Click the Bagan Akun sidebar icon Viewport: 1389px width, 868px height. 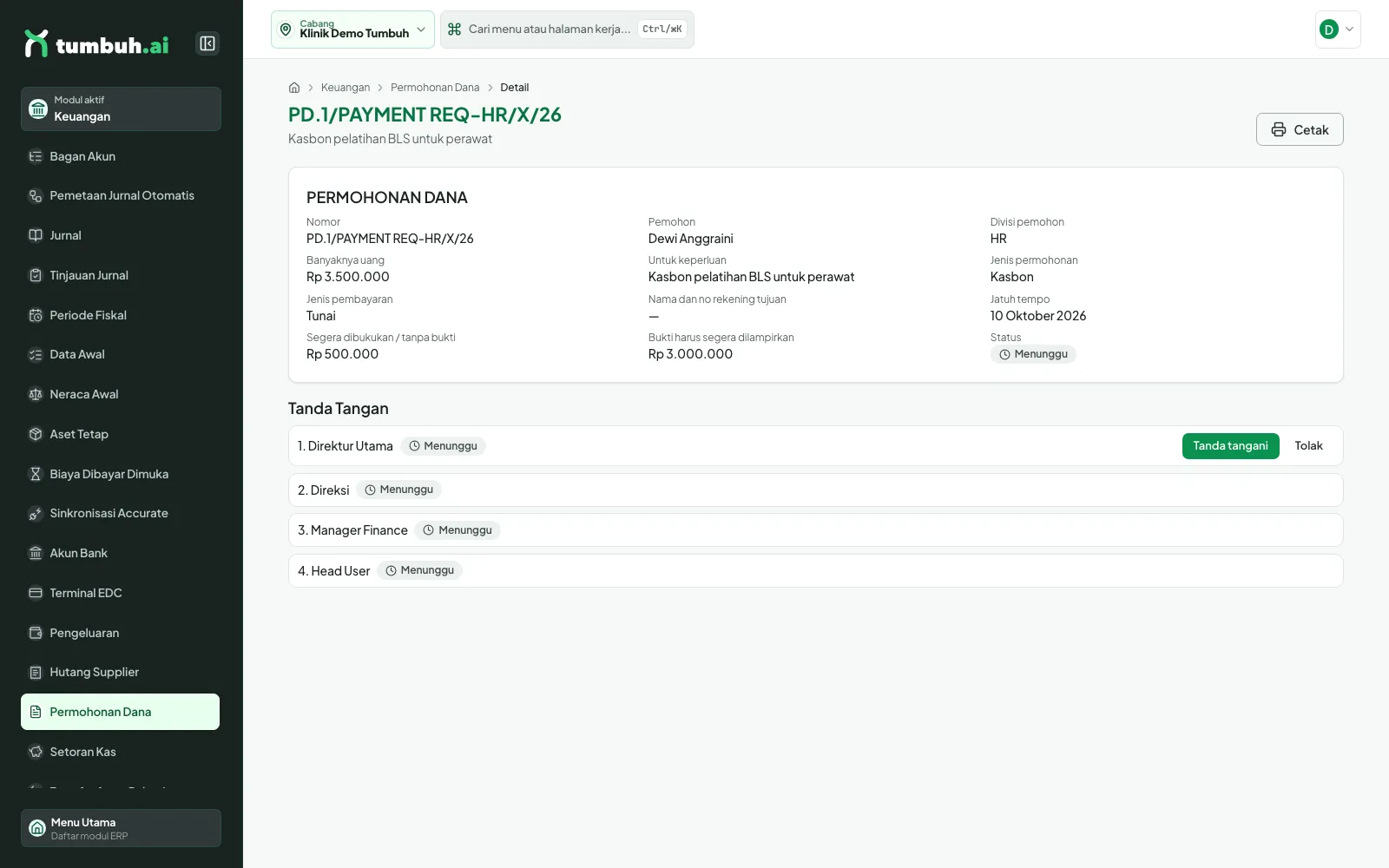[36, 156]
